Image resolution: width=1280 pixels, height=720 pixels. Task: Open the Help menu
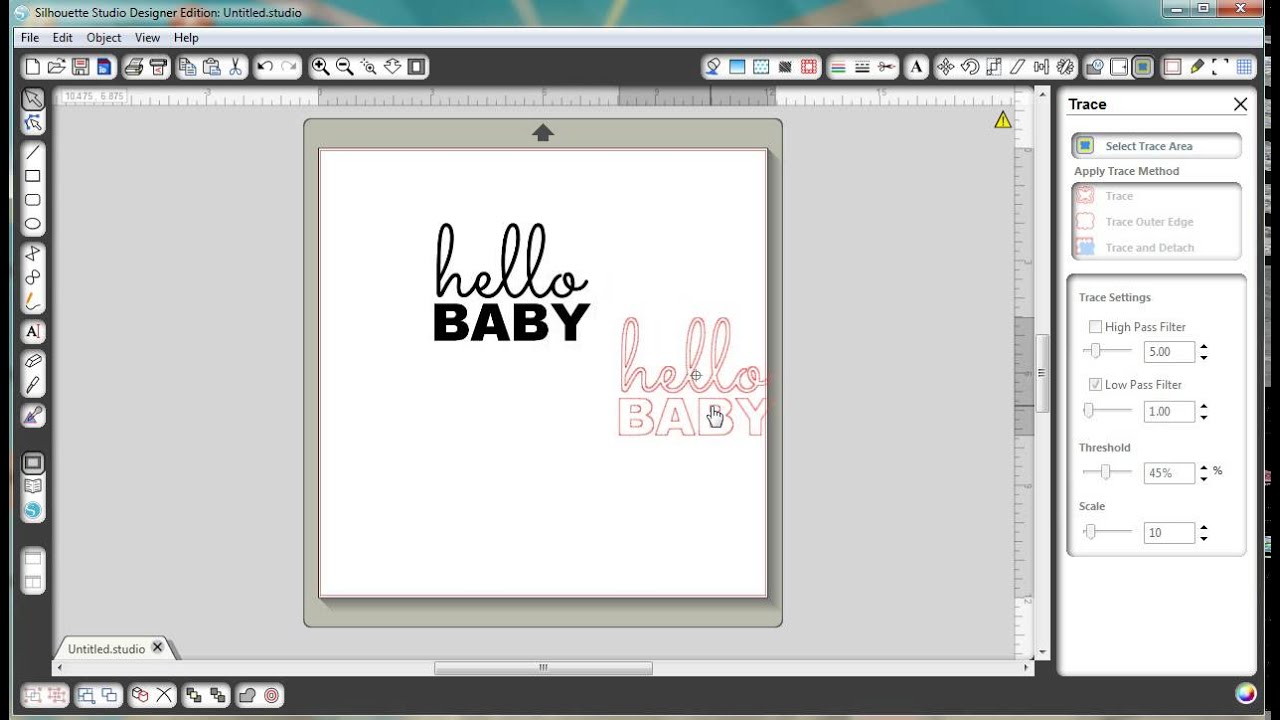[x=186, y=38]
